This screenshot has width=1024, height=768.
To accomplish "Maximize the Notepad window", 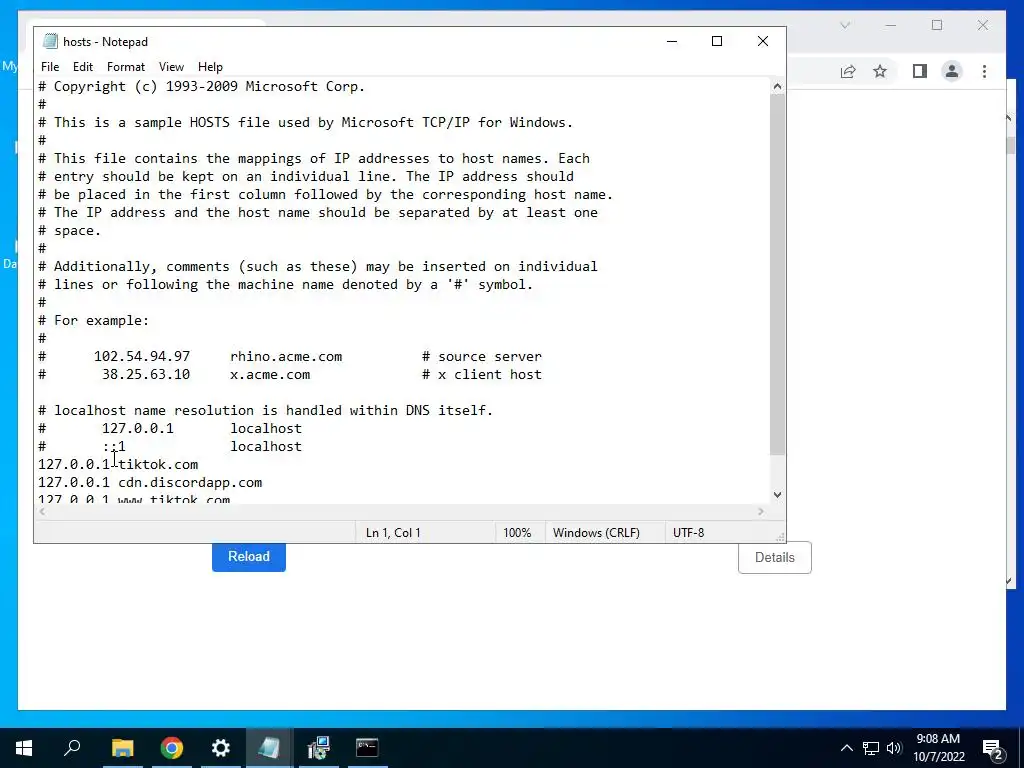I will (717, 41).
